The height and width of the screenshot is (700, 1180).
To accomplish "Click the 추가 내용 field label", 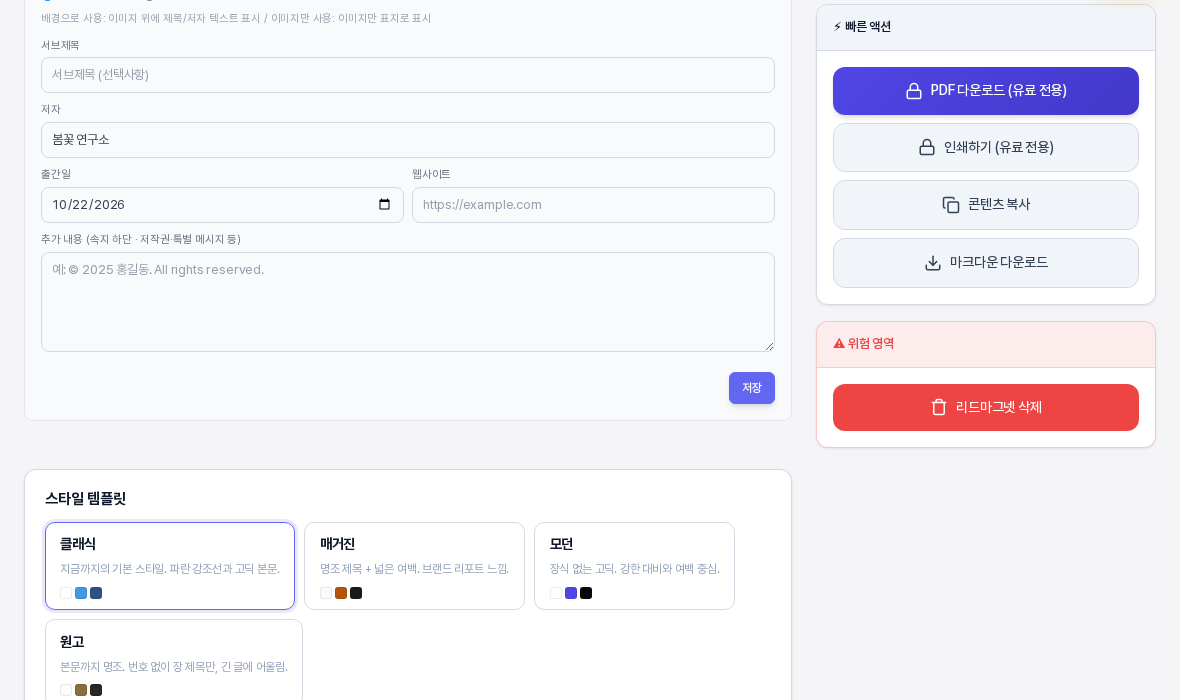I will 141,239.
